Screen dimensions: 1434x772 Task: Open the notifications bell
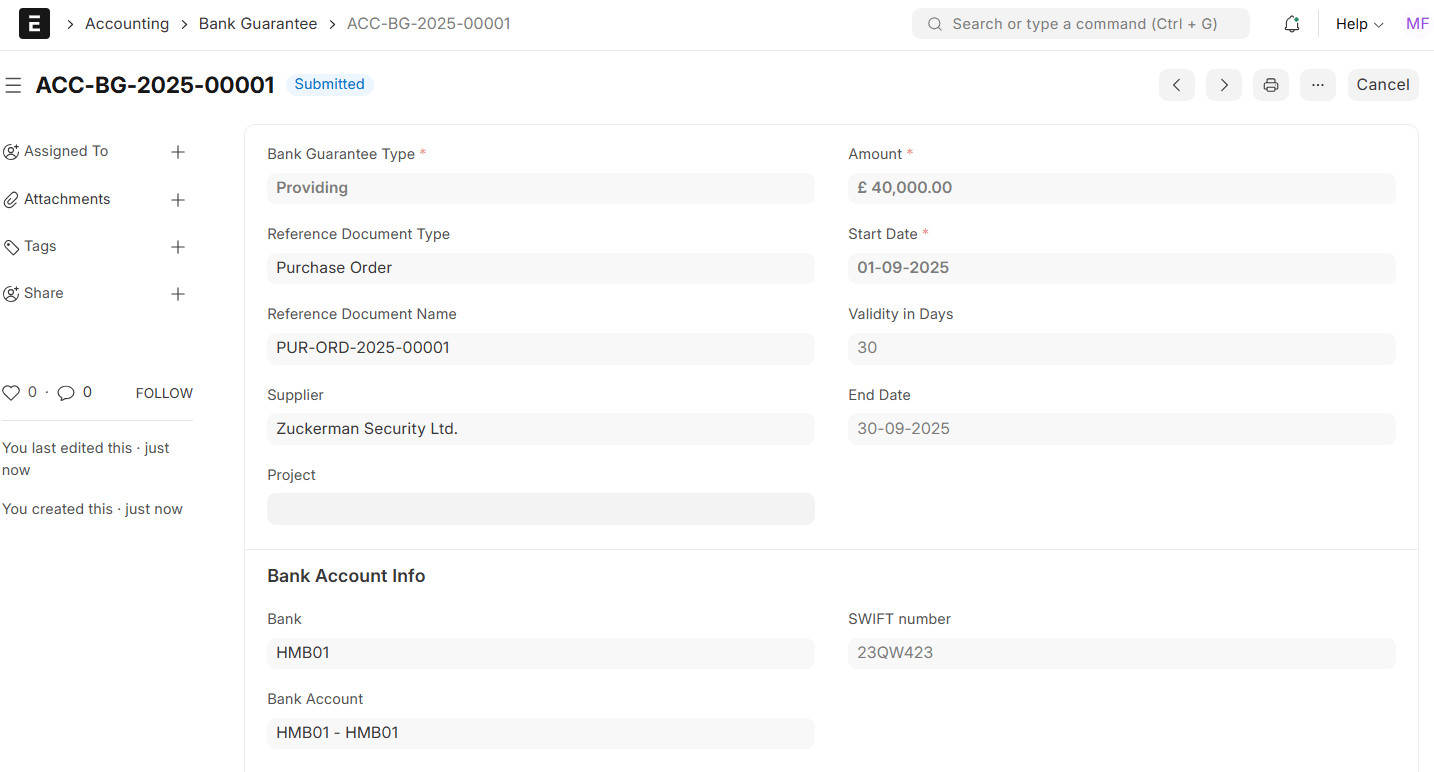pos(1292,24)
